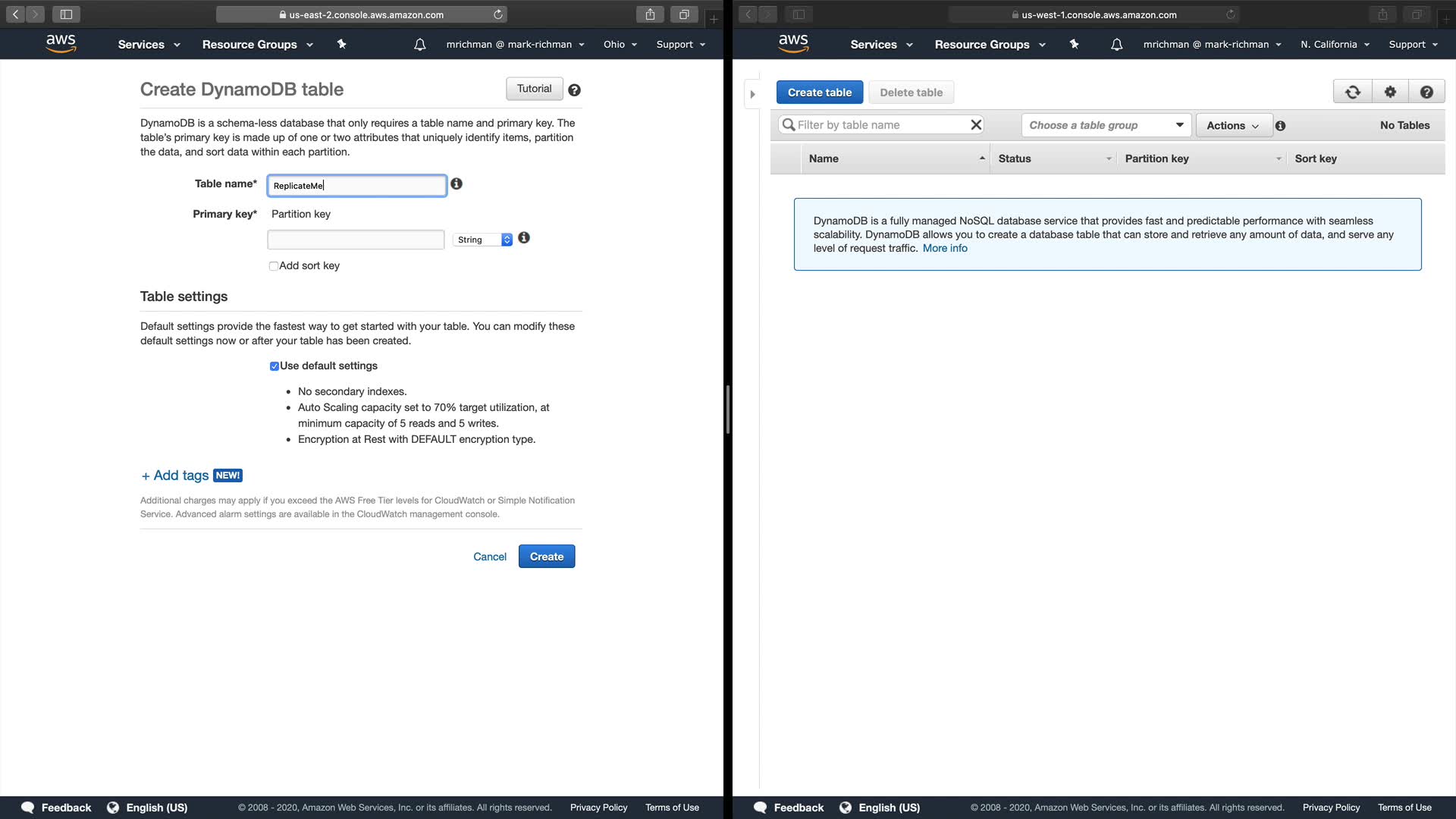Open notifications bell in N. California console
This screenshot has width=1456, height=819.
pos(1116,45)
